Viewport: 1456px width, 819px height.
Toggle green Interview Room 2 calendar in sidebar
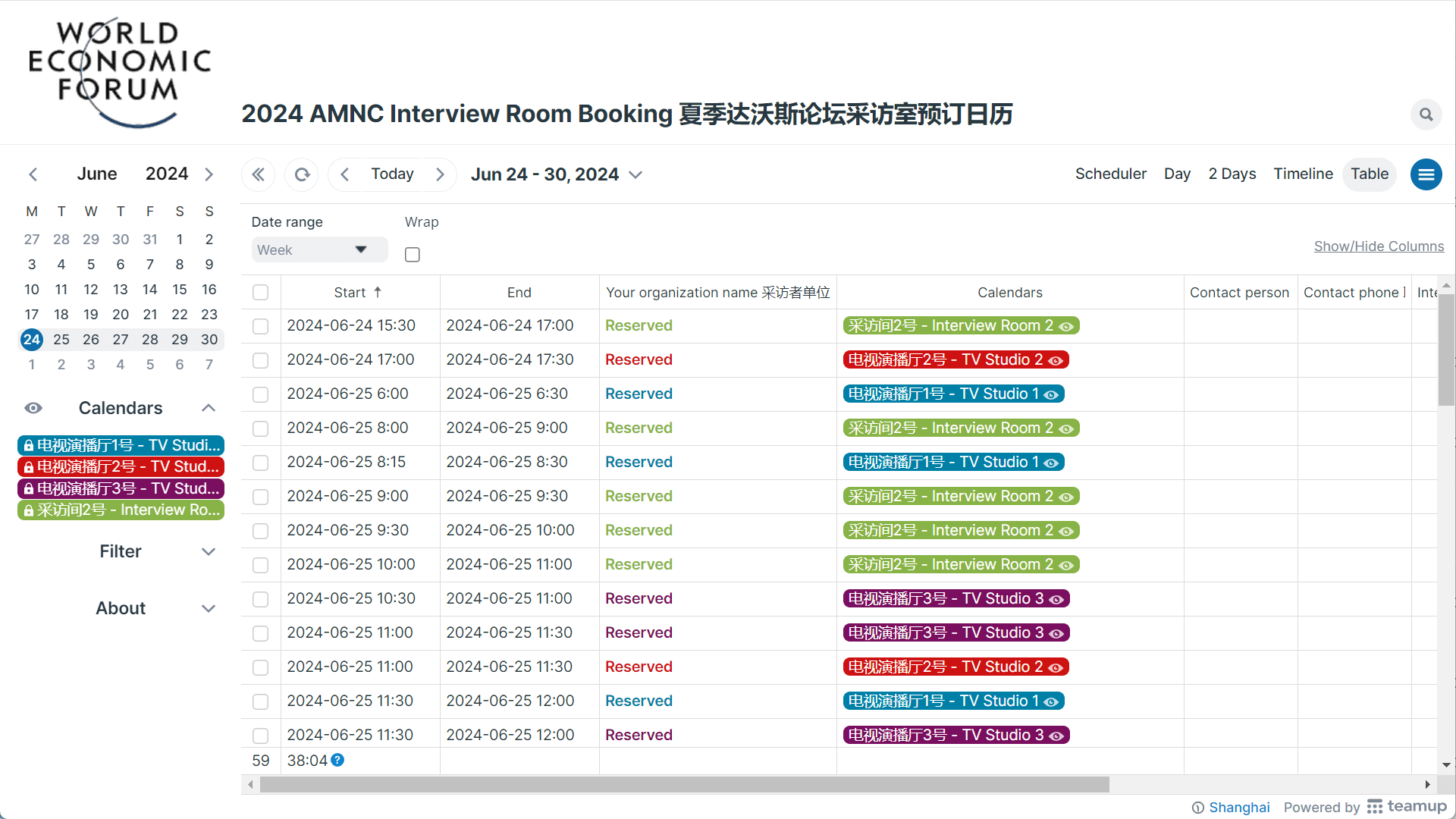[121, 510]
